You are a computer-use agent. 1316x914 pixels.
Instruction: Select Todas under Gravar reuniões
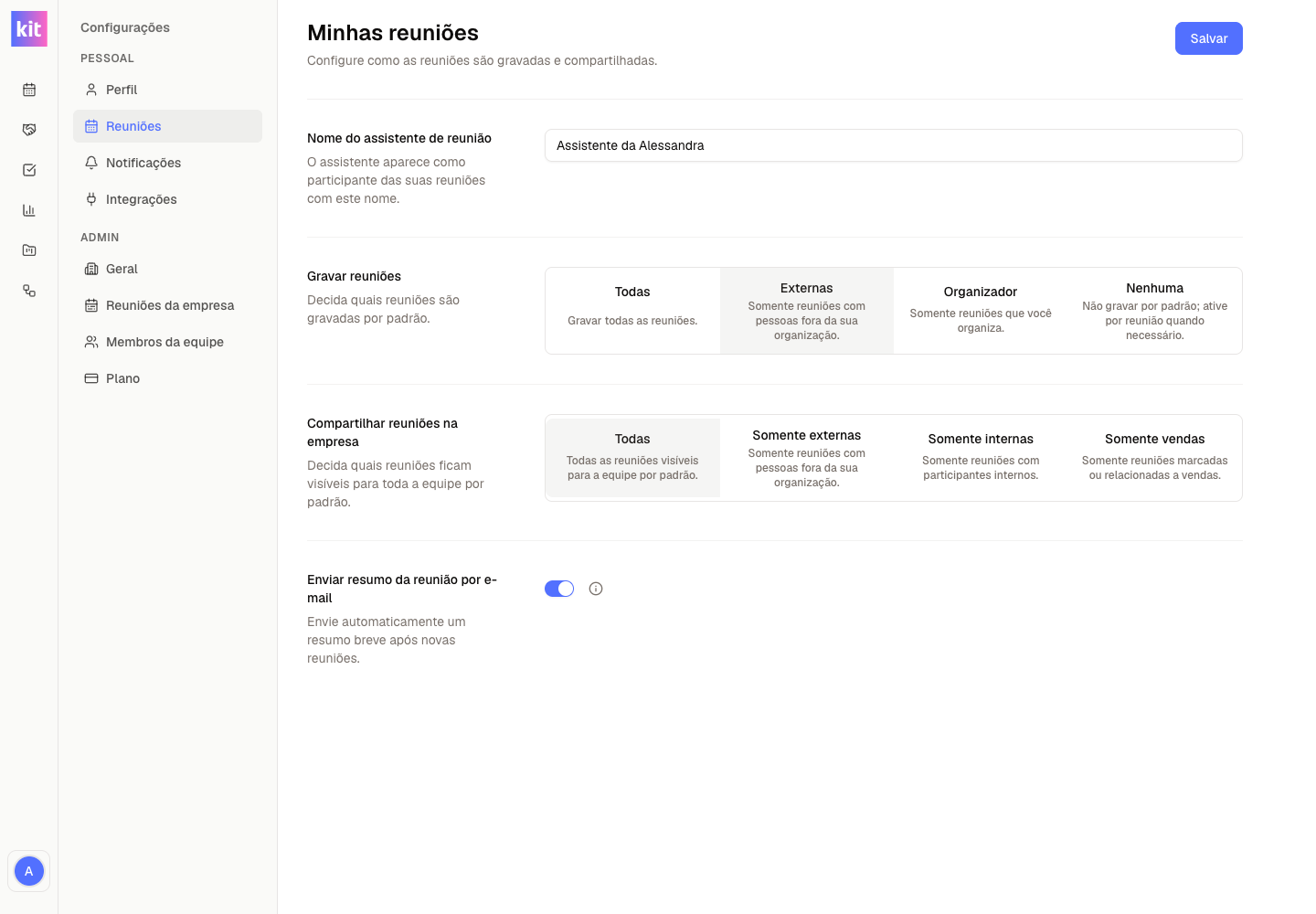(632, 311)
